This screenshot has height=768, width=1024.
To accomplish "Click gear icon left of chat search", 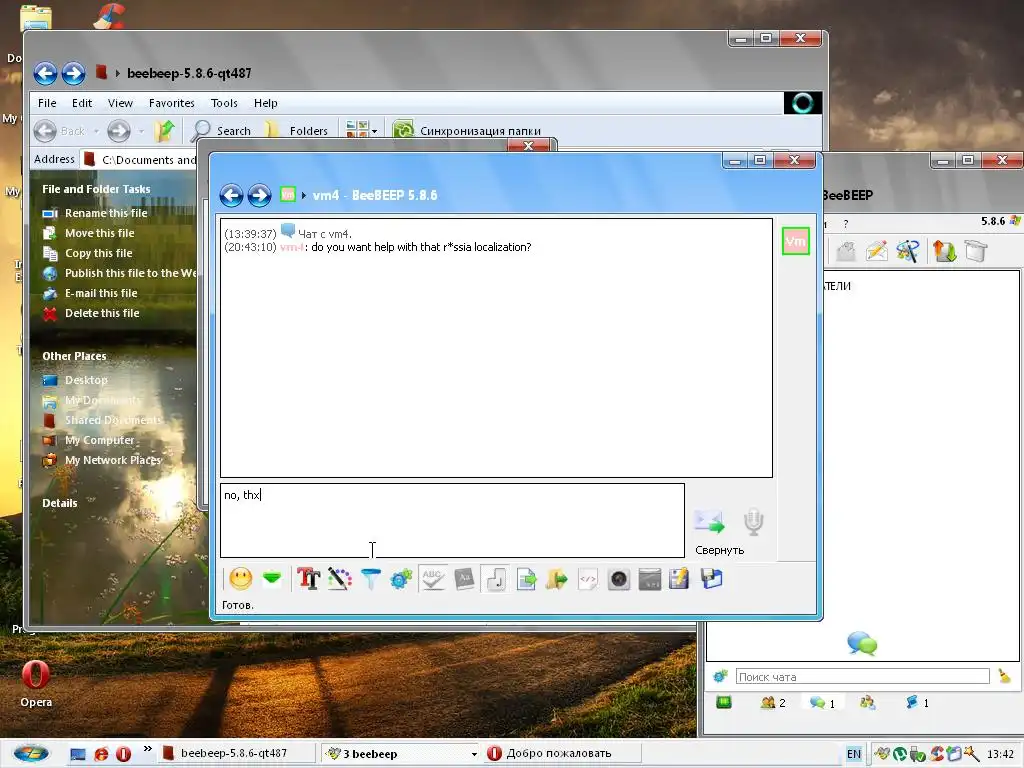I will 720,677.
